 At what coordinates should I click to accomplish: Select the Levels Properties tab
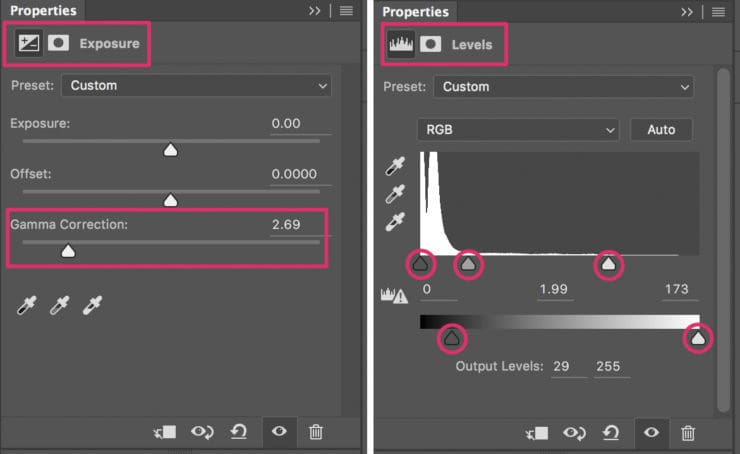[x=415, y=12]
